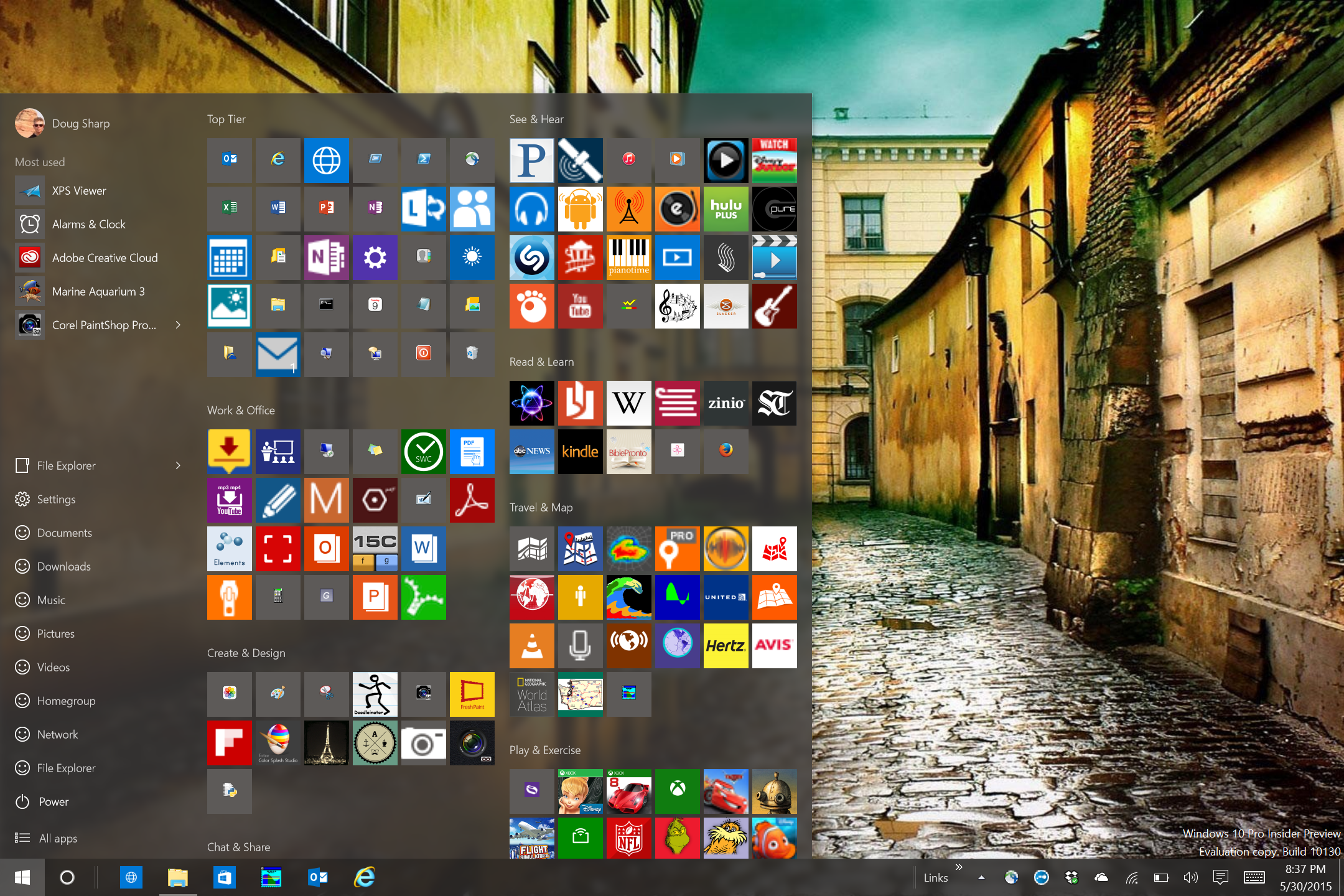Open the National Geographic World Atlas tile
Screen dimensions: 1344x896
click(531, 694)
